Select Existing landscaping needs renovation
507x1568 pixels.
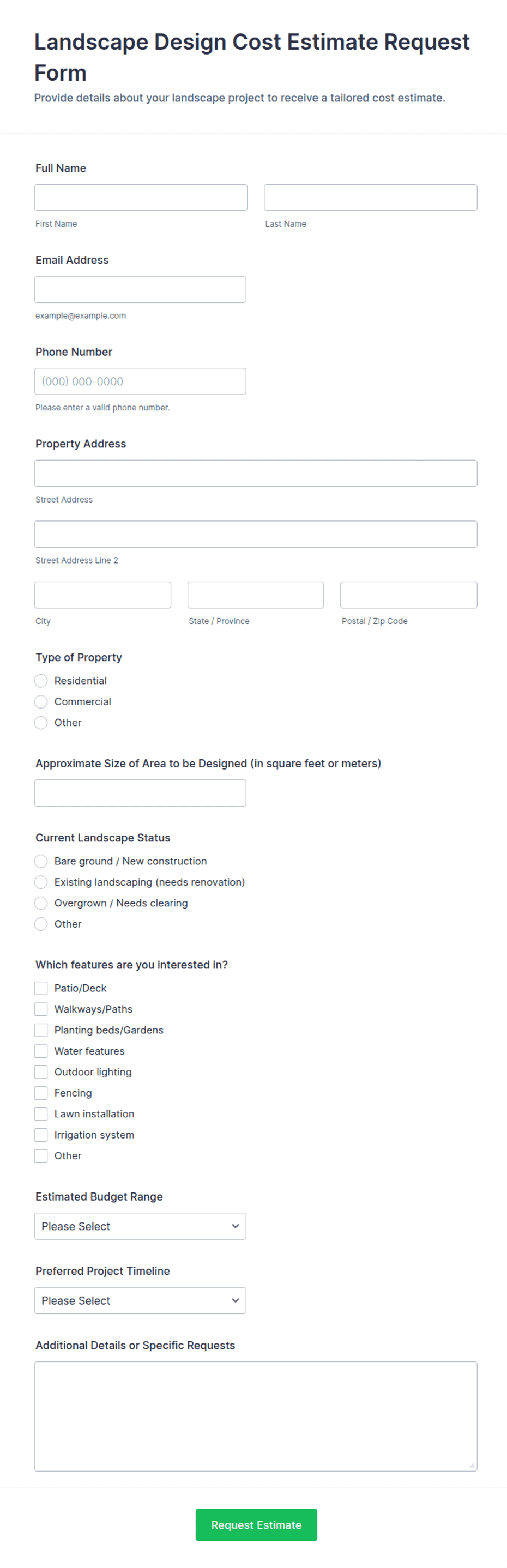tap(41, 882)
